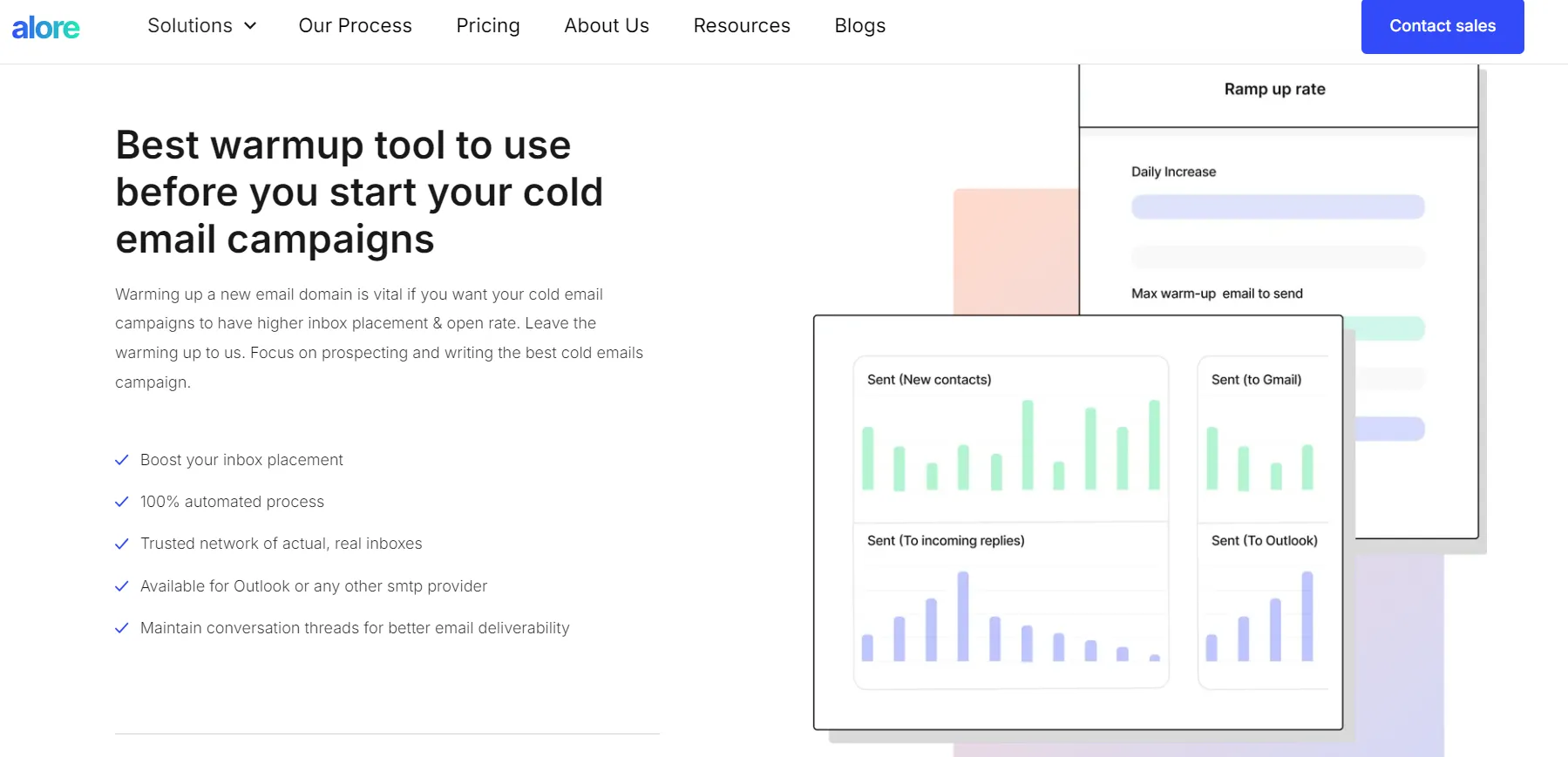Click the checkmark beside 'Available for Outlook' item

pos(121,585)
